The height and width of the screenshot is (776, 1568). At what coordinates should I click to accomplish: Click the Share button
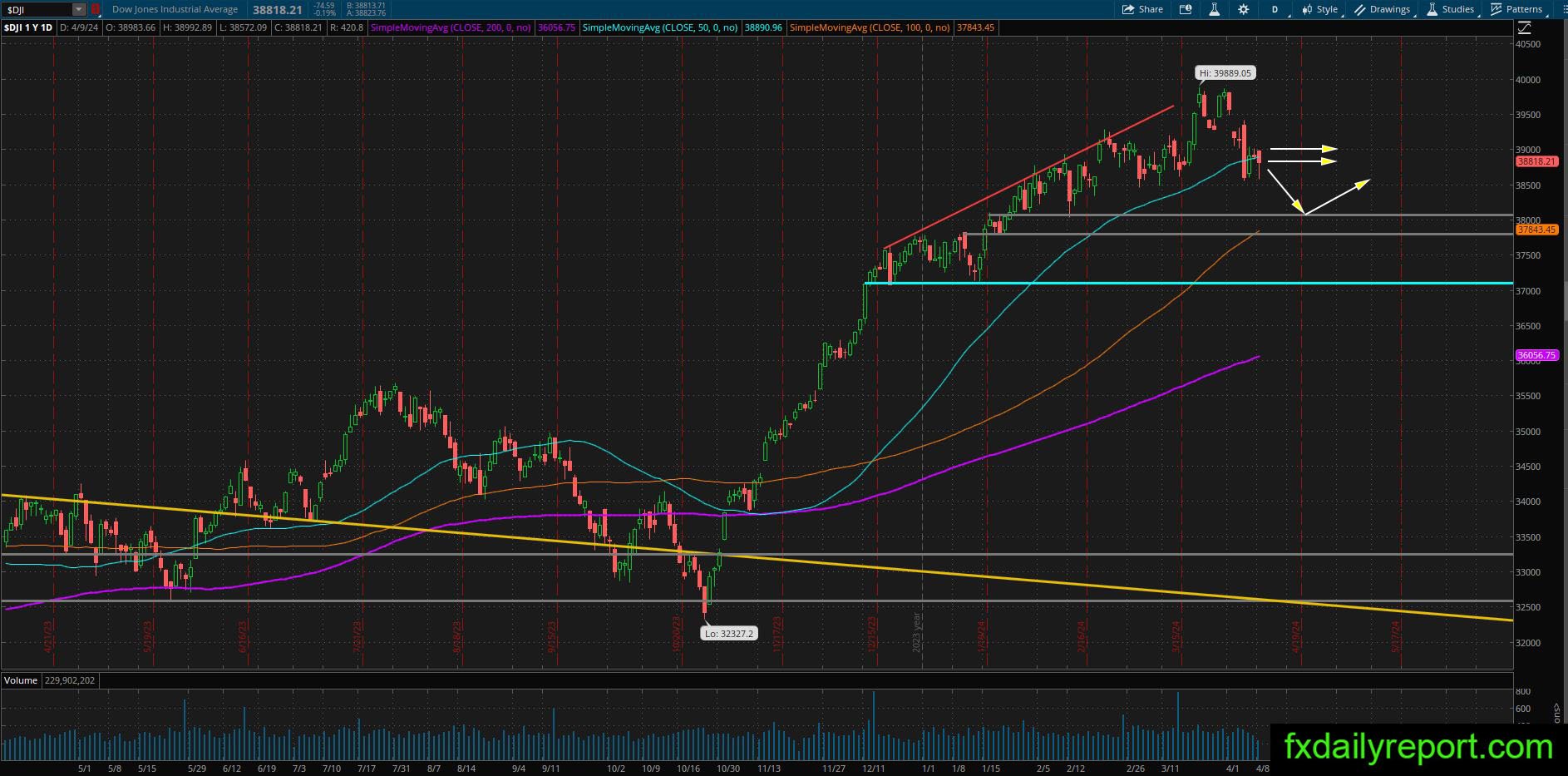tap(1142, 9)
